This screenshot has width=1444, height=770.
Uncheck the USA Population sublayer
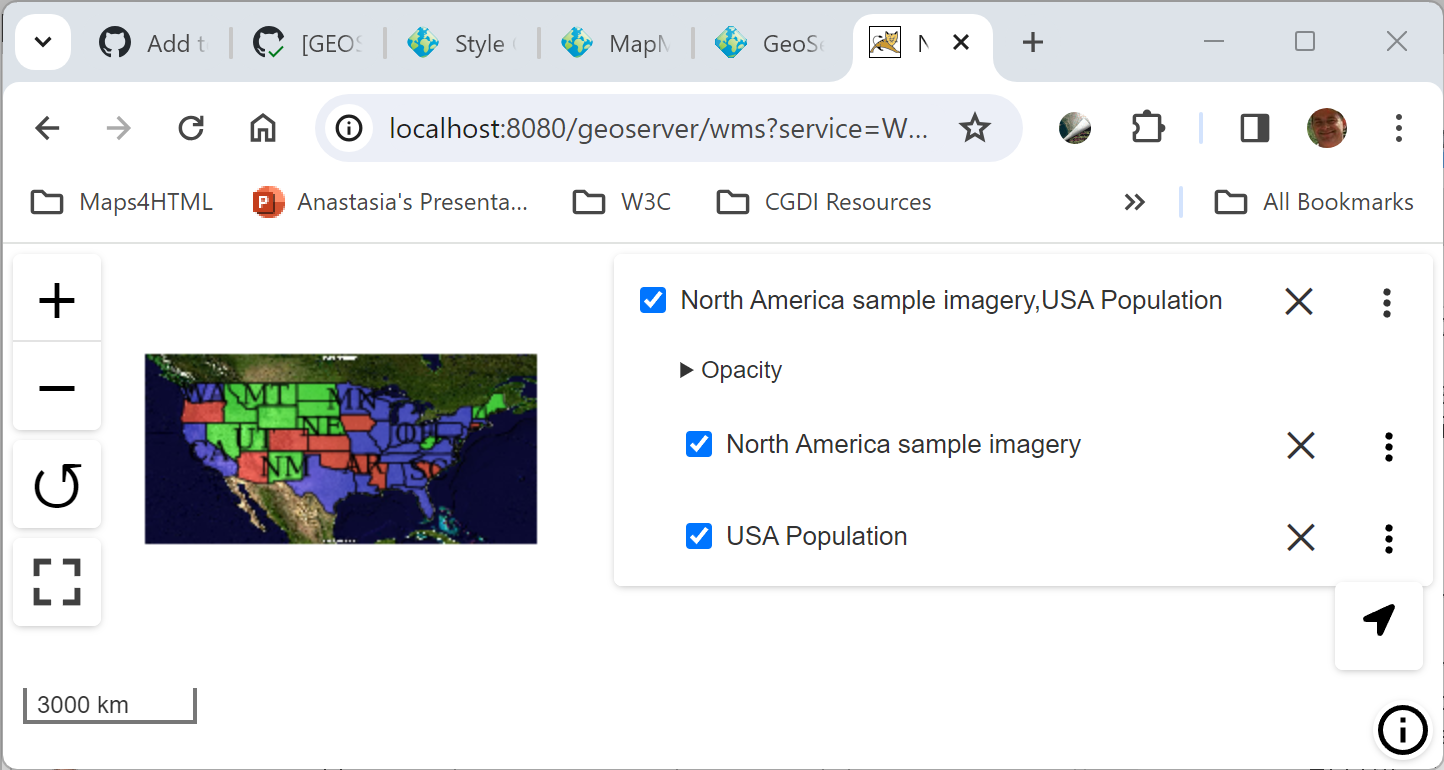[699, 536]
